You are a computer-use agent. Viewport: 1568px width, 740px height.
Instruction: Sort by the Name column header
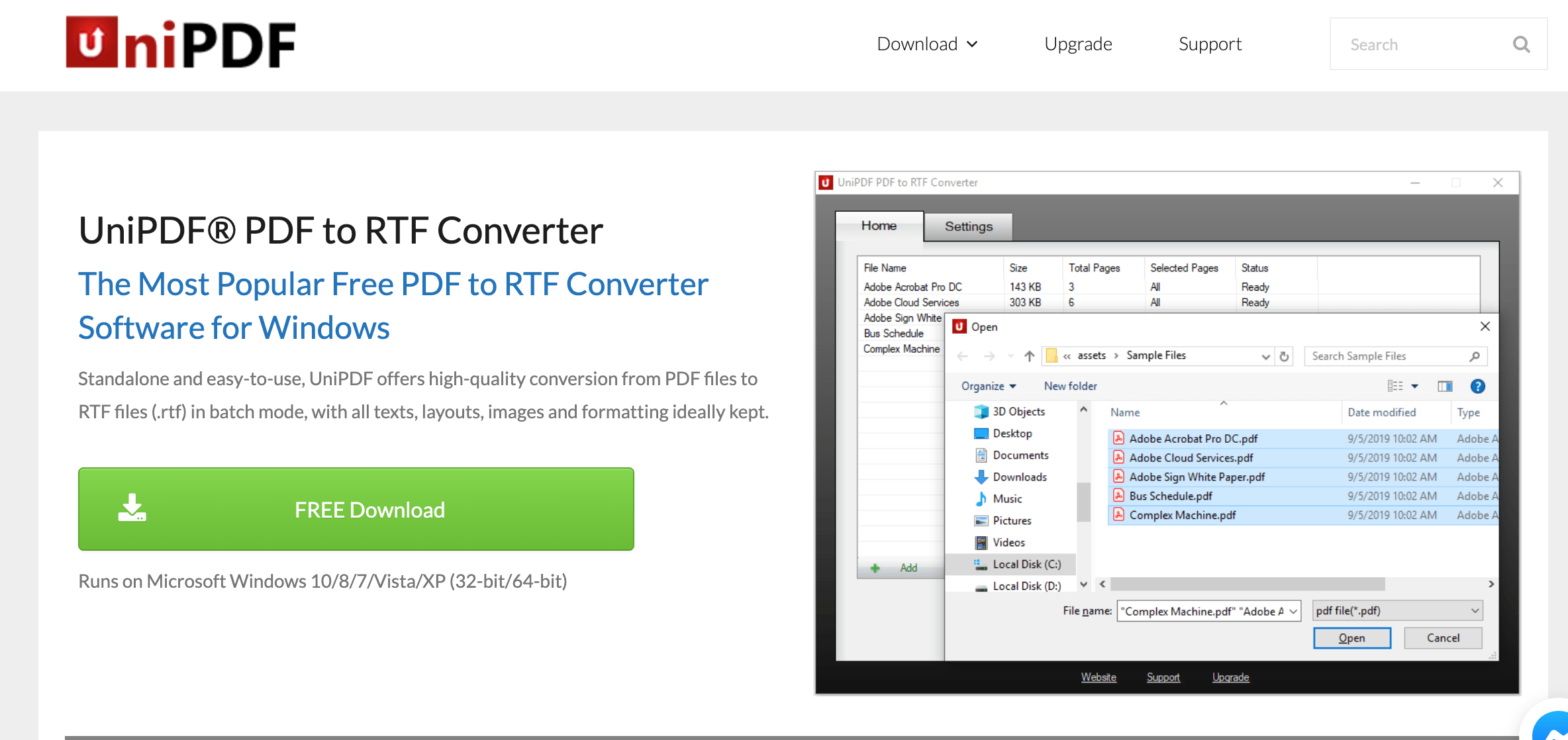coord(1125,412)
